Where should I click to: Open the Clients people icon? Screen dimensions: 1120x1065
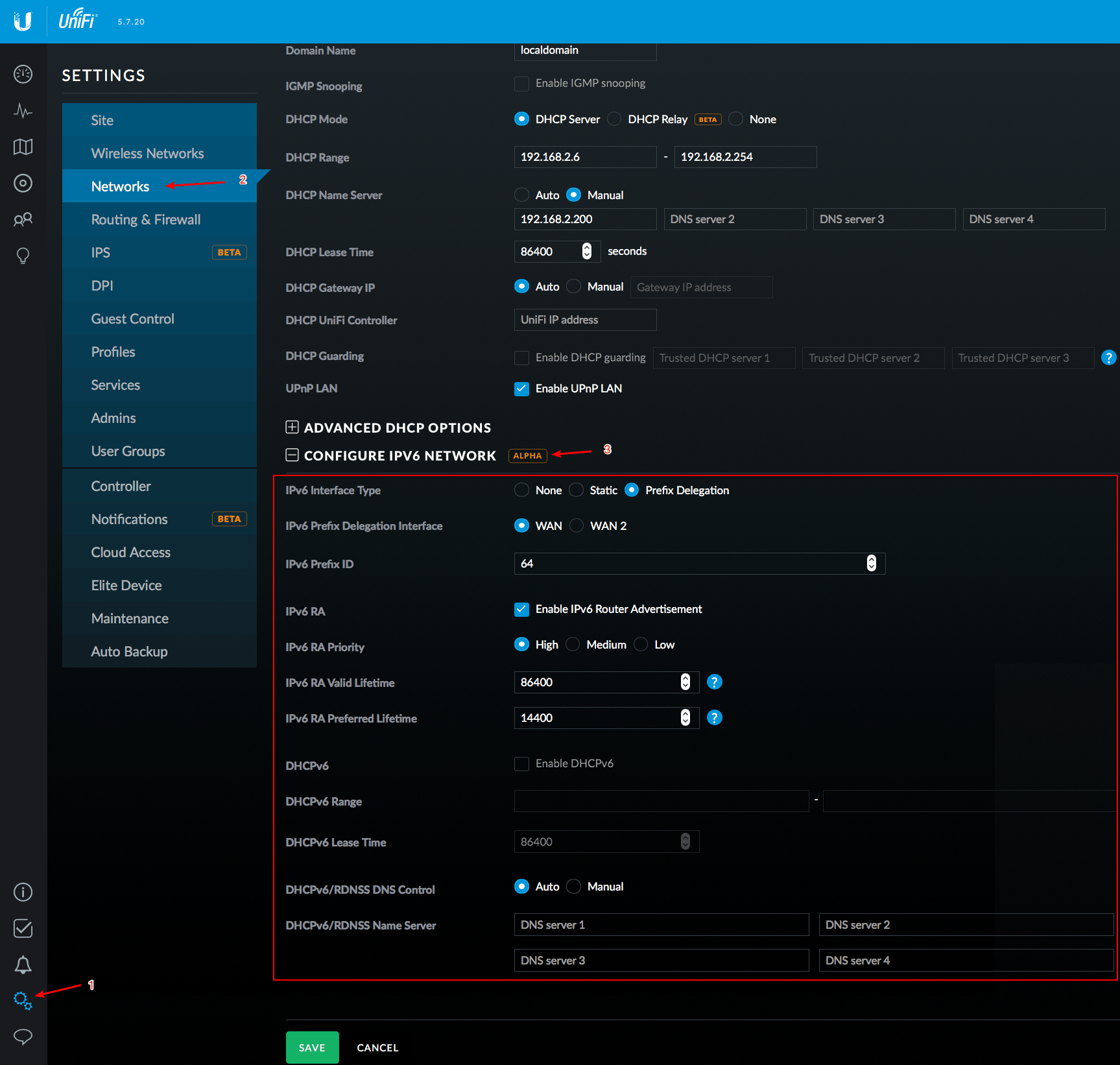23,220
